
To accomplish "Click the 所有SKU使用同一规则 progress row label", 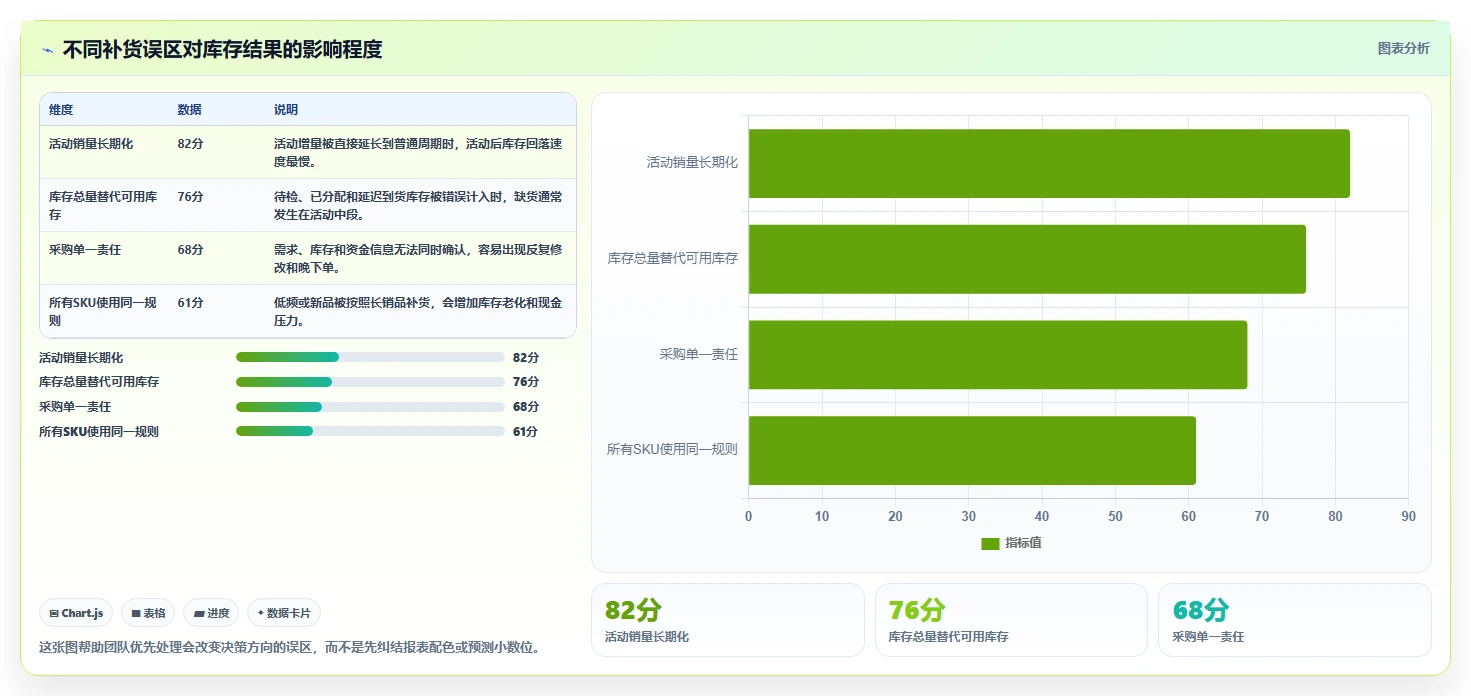I will click(99, 431).
